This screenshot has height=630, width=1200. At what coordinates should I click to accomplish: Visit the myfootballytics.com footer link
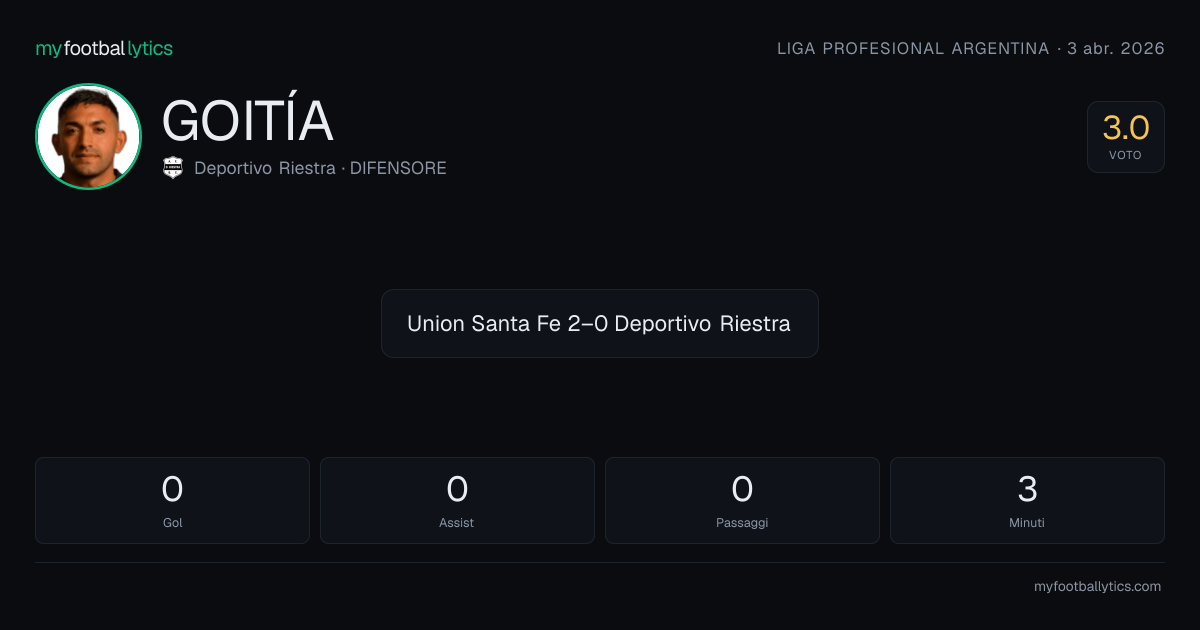(1097, 587)
